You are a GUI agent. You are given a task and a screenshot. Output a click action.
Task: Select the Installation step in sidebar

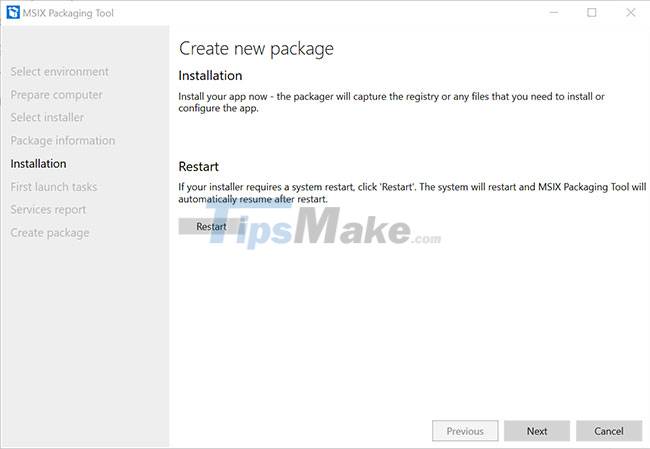[x=39, y=164]
